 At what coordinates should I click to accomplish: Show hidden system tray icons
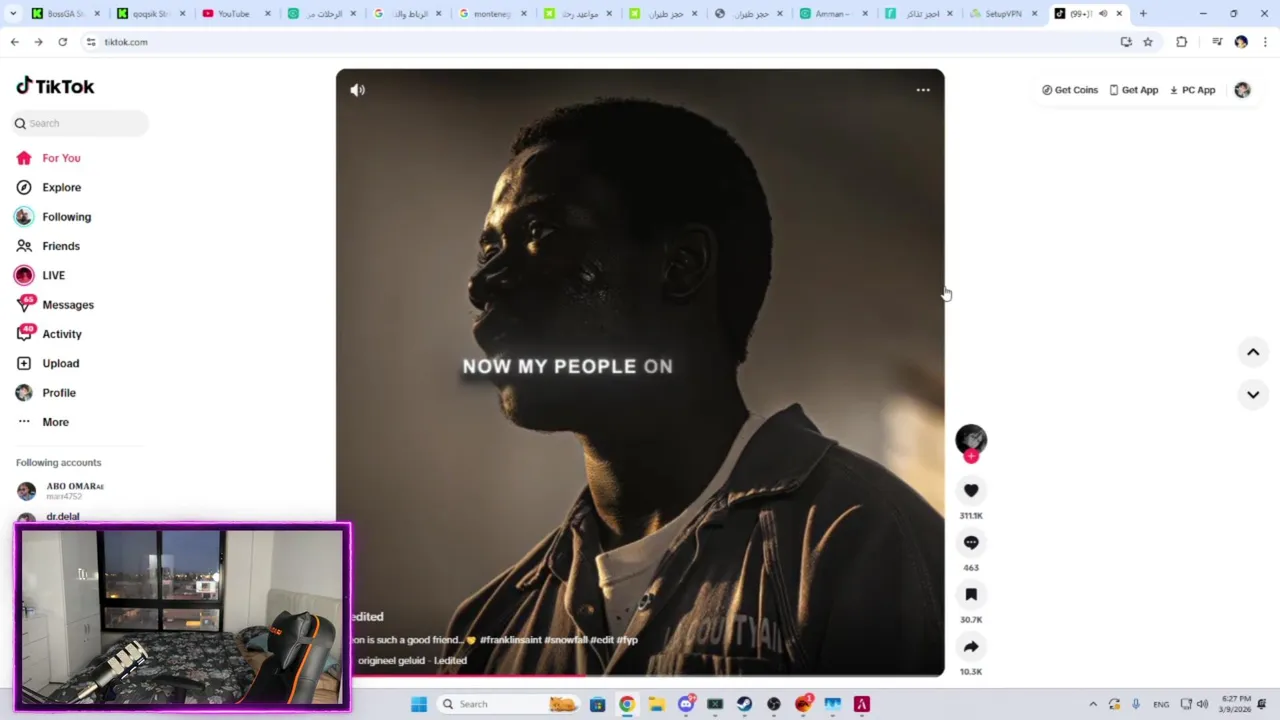tap(1093, 704)
